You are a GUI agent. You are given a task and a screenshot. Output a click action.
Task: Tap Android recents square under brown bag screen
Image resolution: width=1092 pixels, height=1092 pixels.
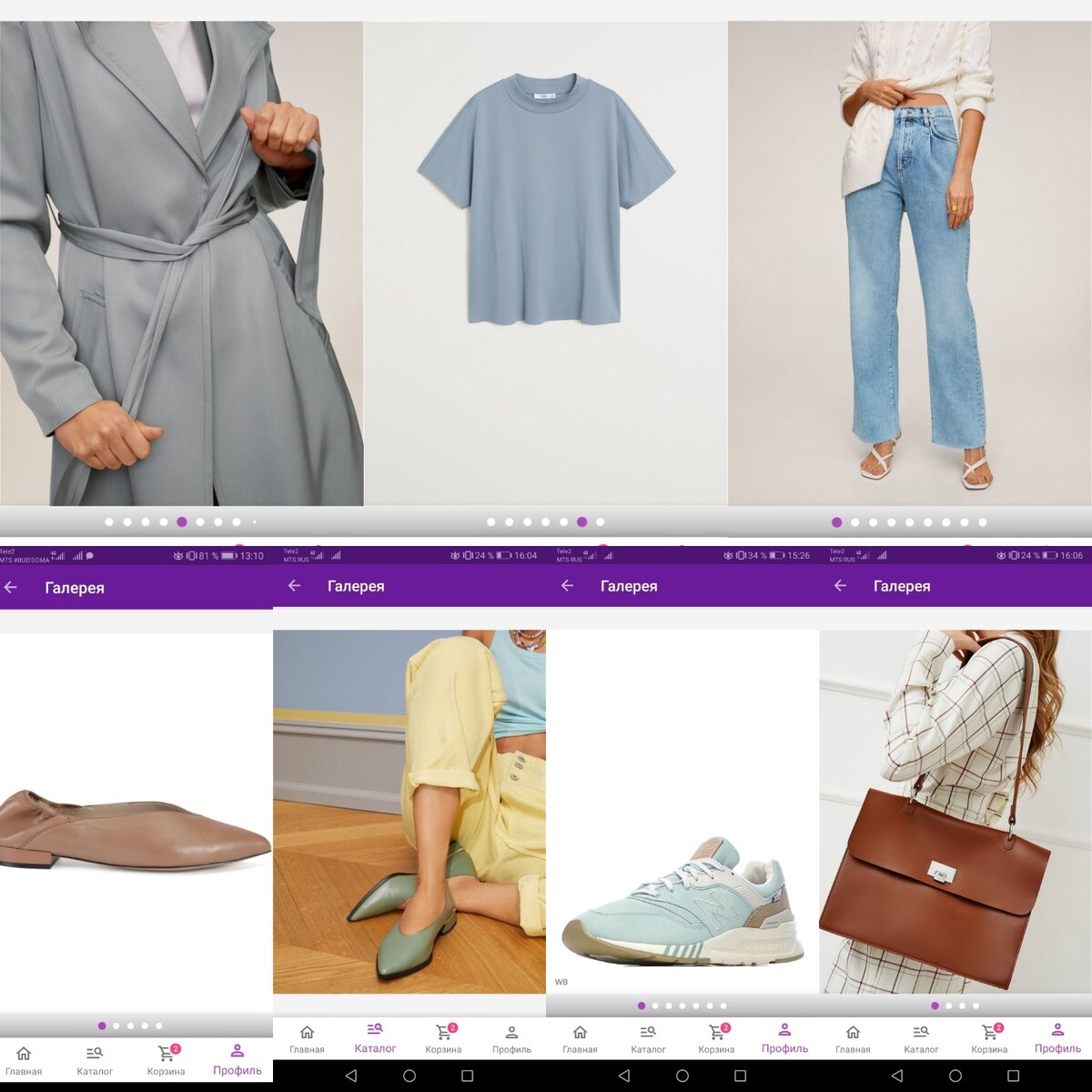(1013, 1076)
